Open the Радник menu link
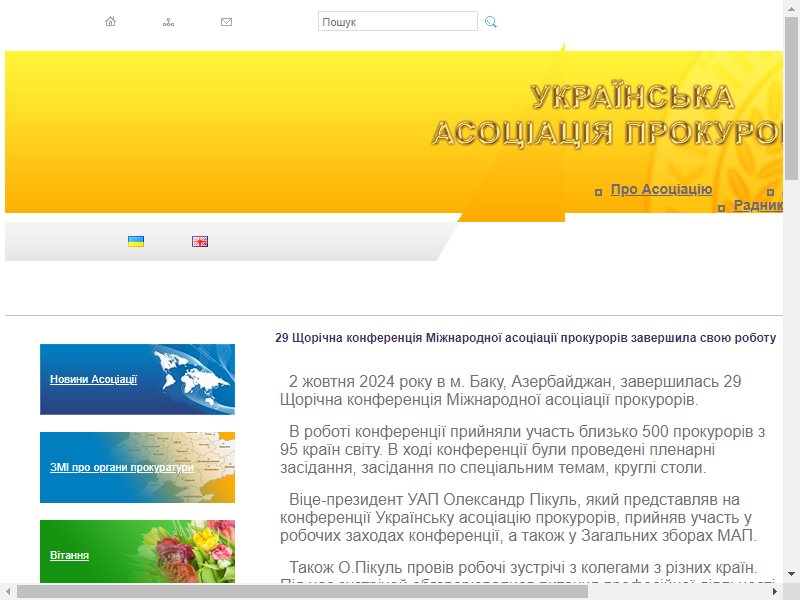 pos(758,206)
